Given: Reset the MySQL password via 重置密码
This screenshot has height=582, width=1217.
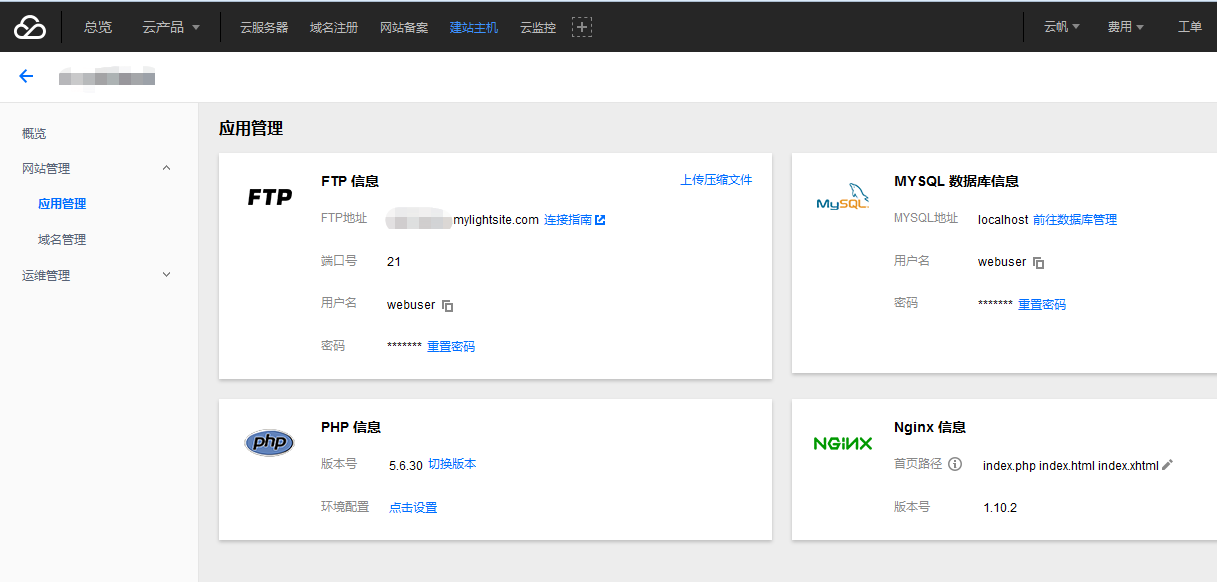Looking at the screenshot, I should click(1042, 305).
